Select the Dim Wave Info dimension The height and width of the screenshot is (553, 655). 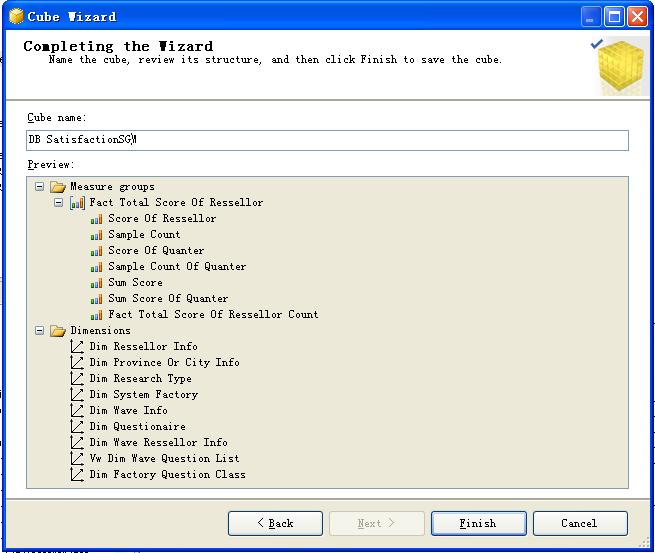point(128,411)
